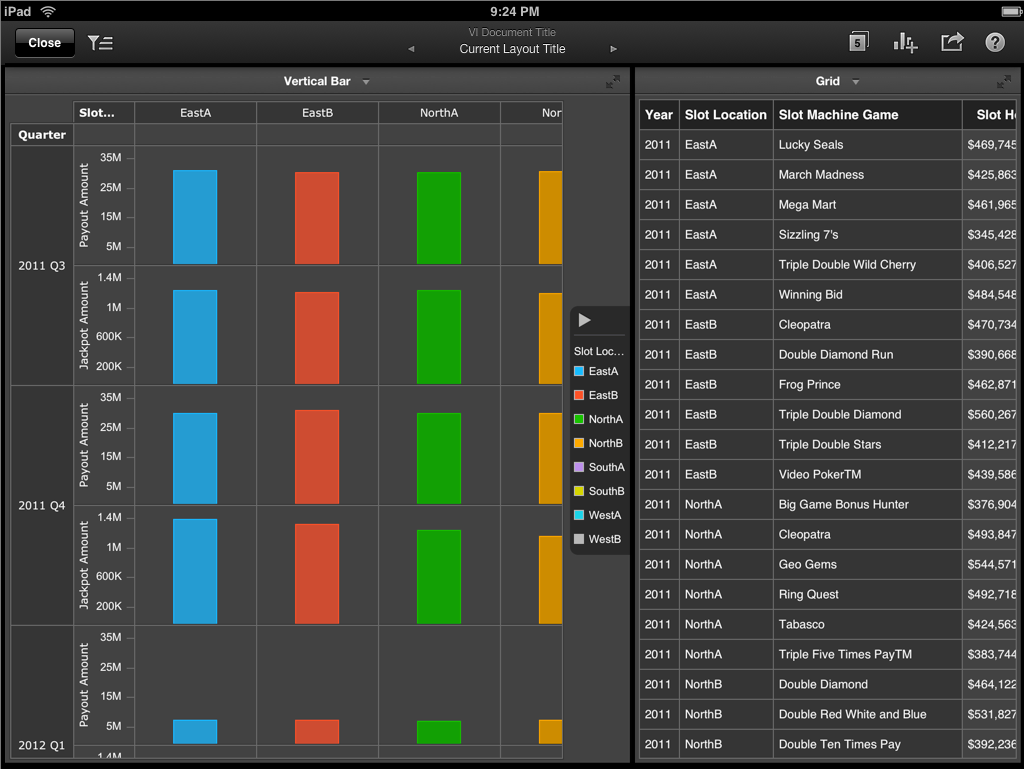
Task: Select SouthA purple legend swatch
Action: tap(579, 467)
